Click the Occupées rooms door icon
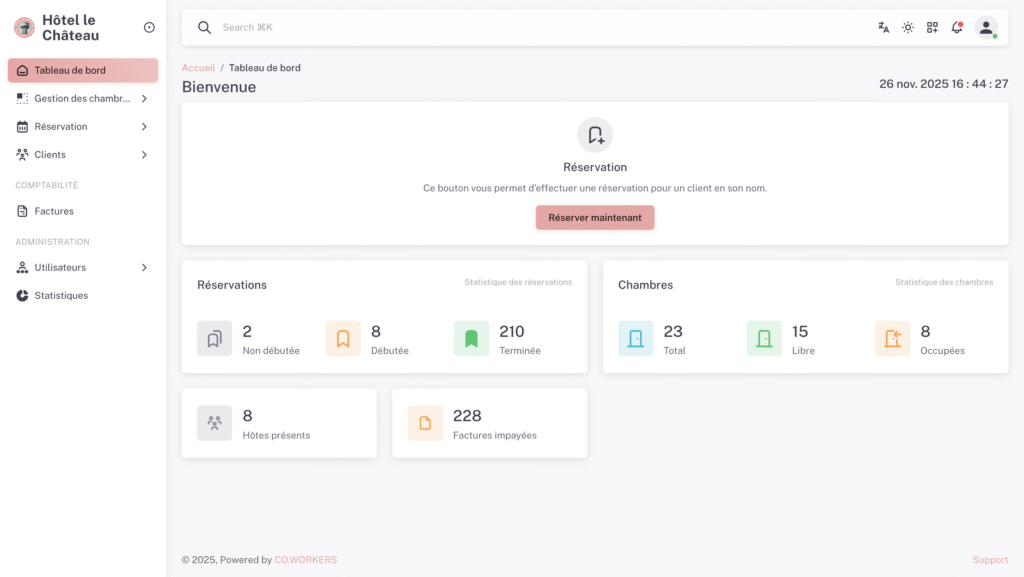The image size is (1024, 577). [892, 339]
